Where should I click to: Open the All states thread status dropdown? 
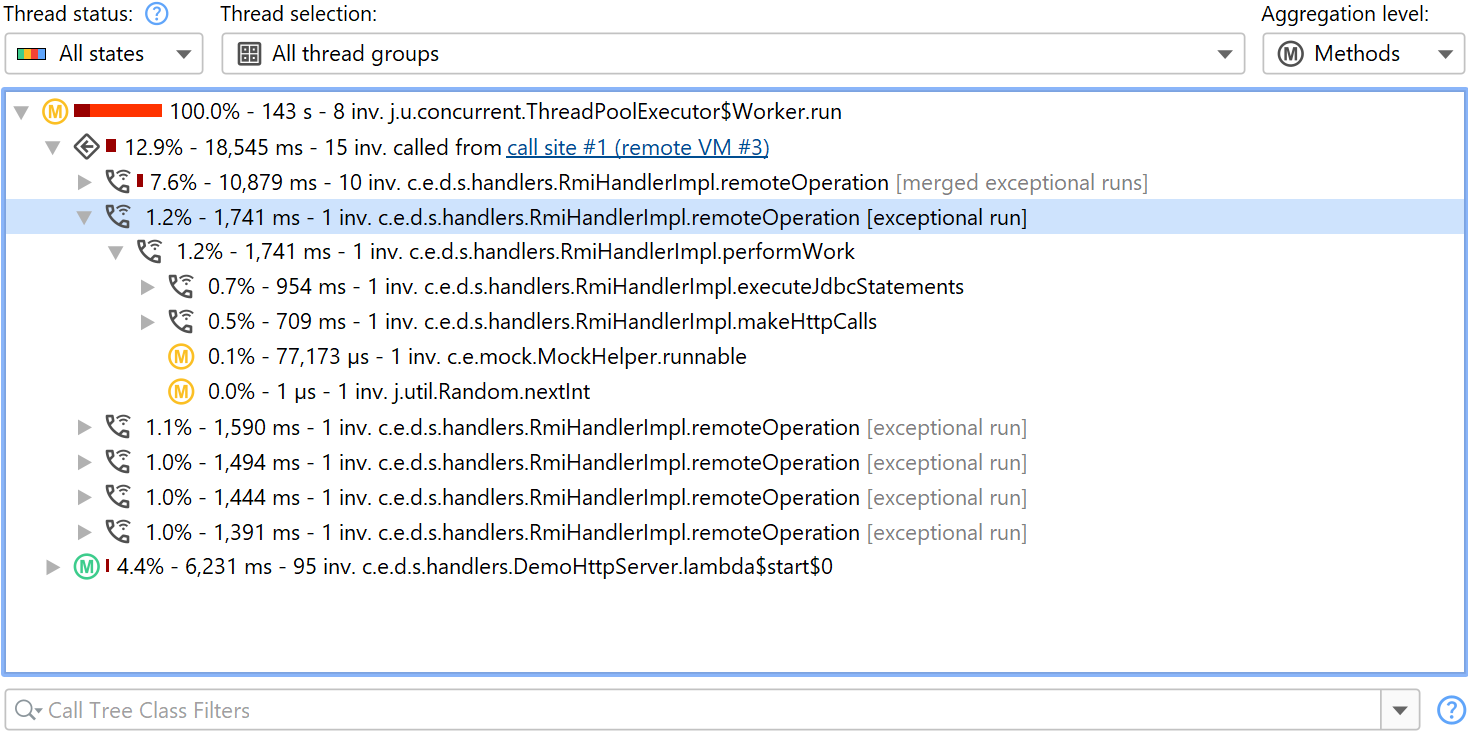coord(104,54)
